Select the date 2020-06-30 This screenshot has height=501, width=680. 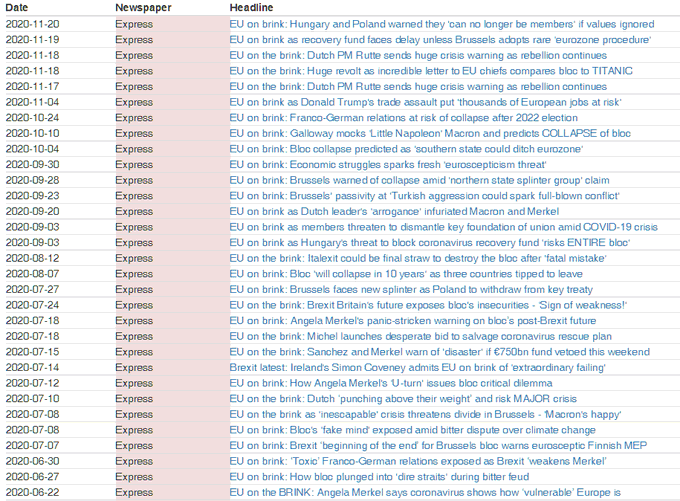click(33, 462)
